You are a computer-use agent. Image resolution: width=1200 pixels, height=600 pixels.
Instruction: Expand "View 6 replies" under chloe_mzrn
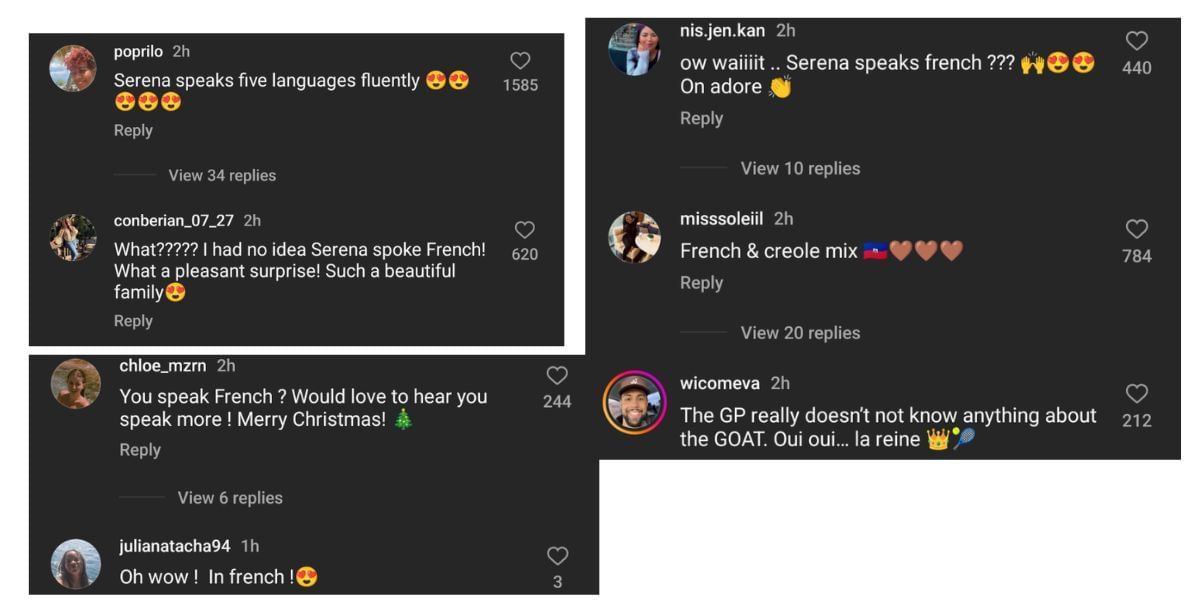[230, 498]
